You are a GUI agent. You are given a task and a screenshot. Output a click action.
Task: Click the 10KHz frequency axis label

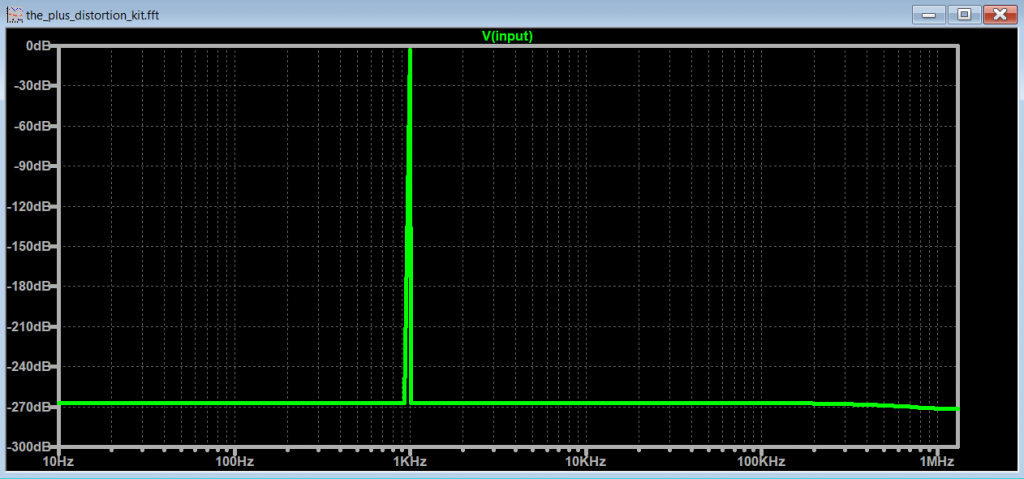[x=585, y=461]
